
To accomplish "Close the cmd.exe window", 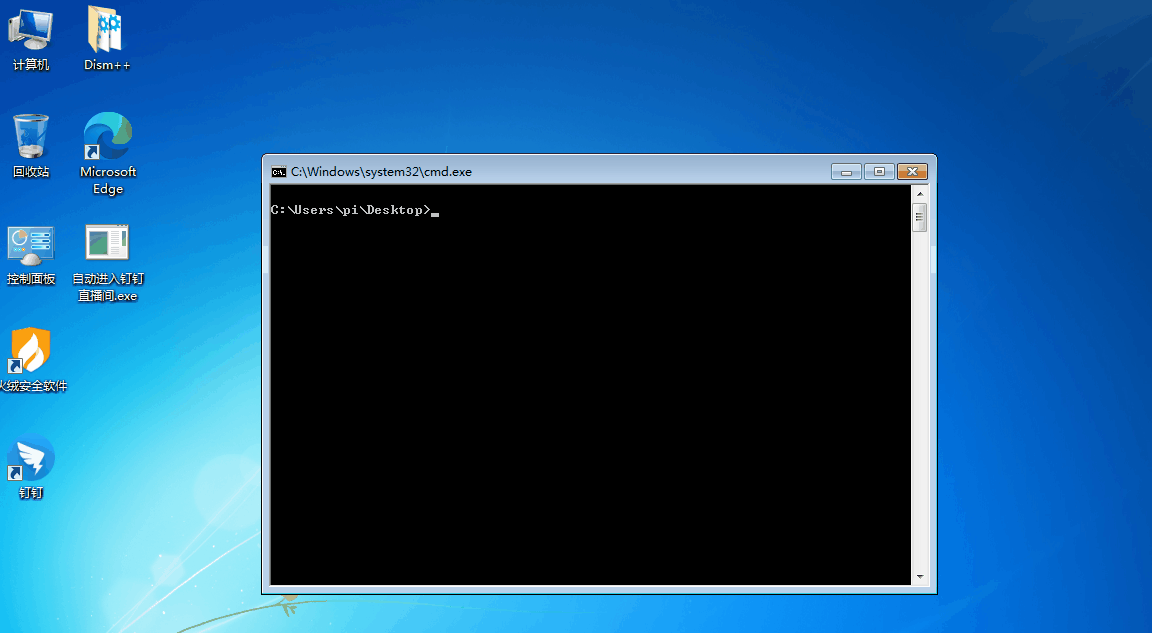I will 912,172.
